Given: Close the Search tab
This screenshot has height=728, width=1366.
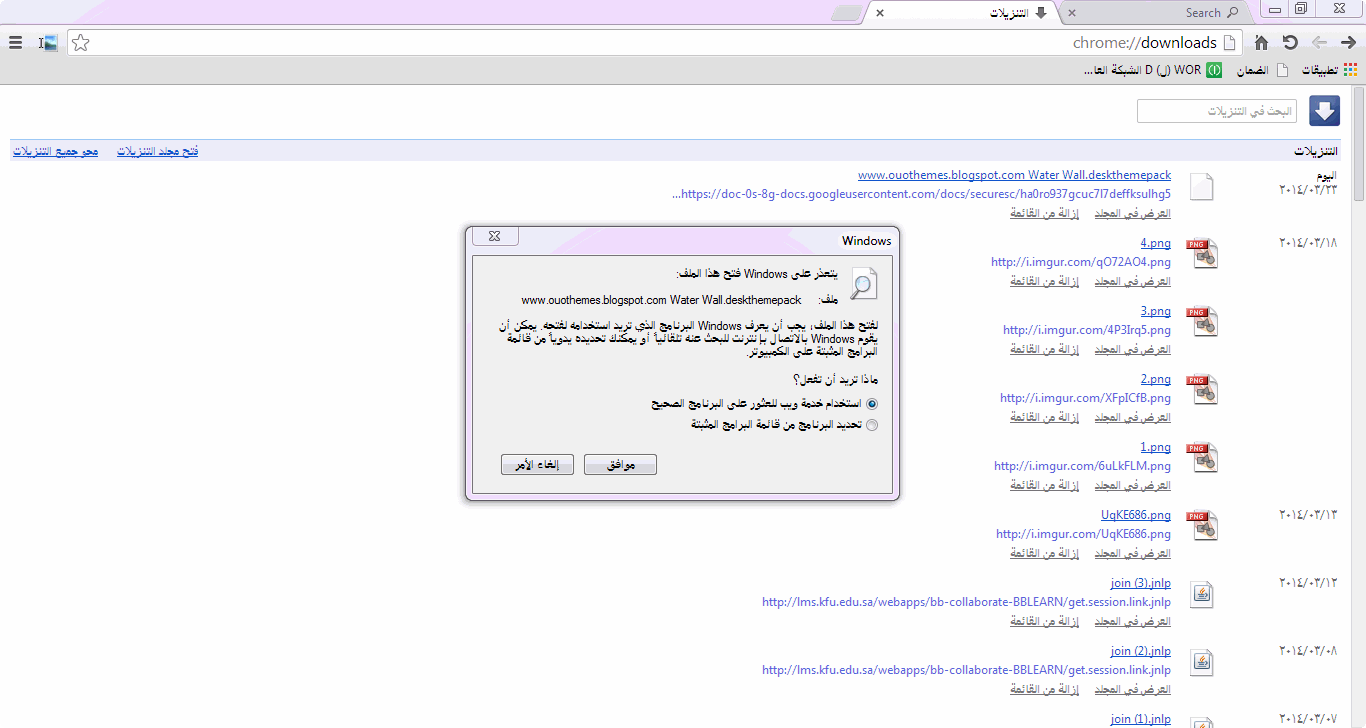Looking at the screenshot, I should (x=1073, y=13).
